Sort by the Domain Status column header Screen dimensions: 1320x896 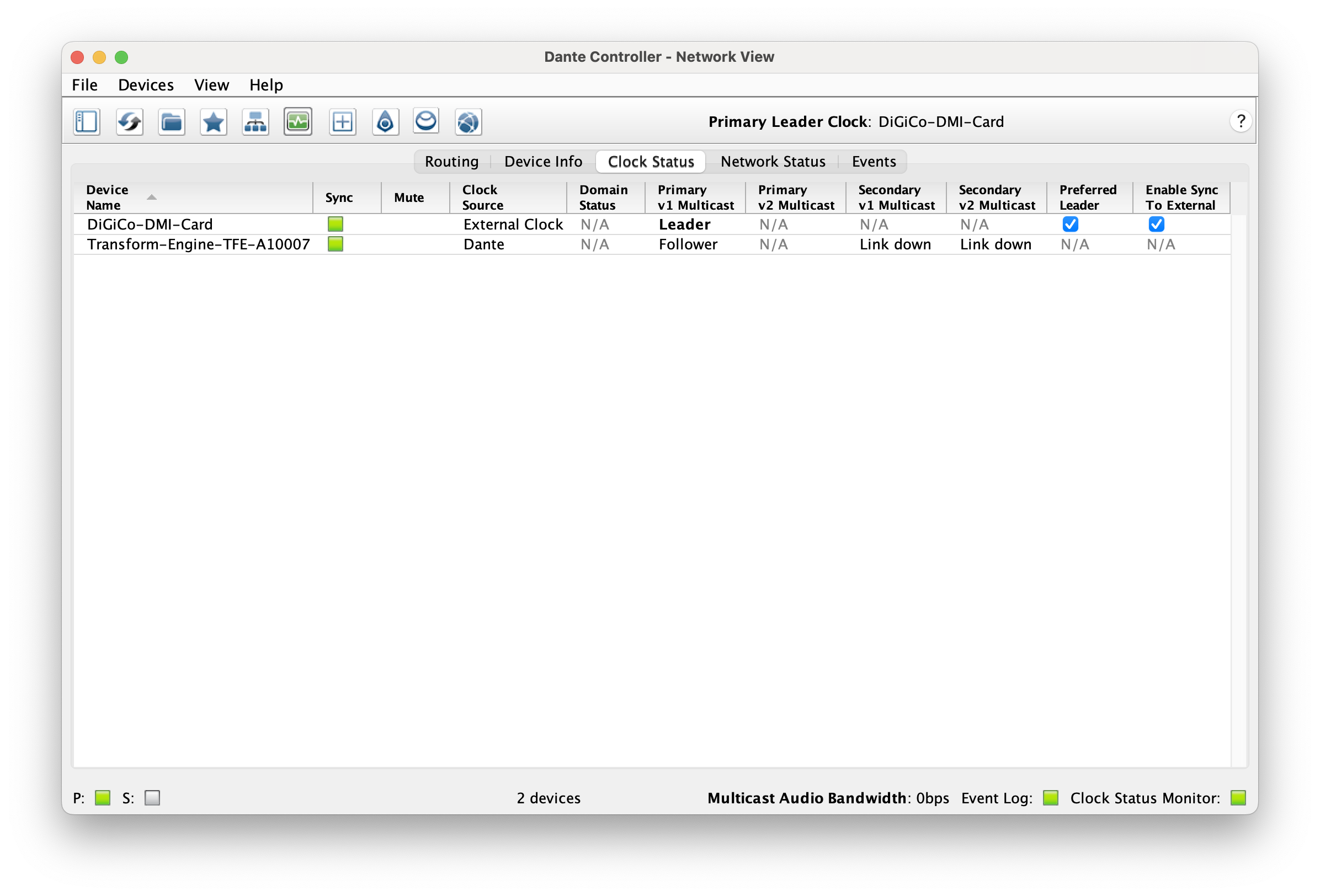pos(606,198)
